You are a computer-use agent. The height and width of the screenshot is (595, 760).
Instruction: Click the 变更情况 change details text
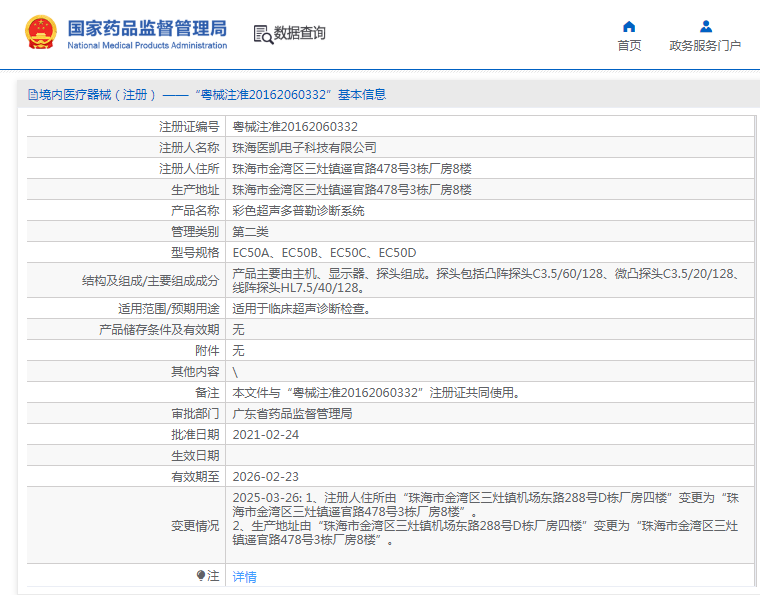[x=486, y=519]
